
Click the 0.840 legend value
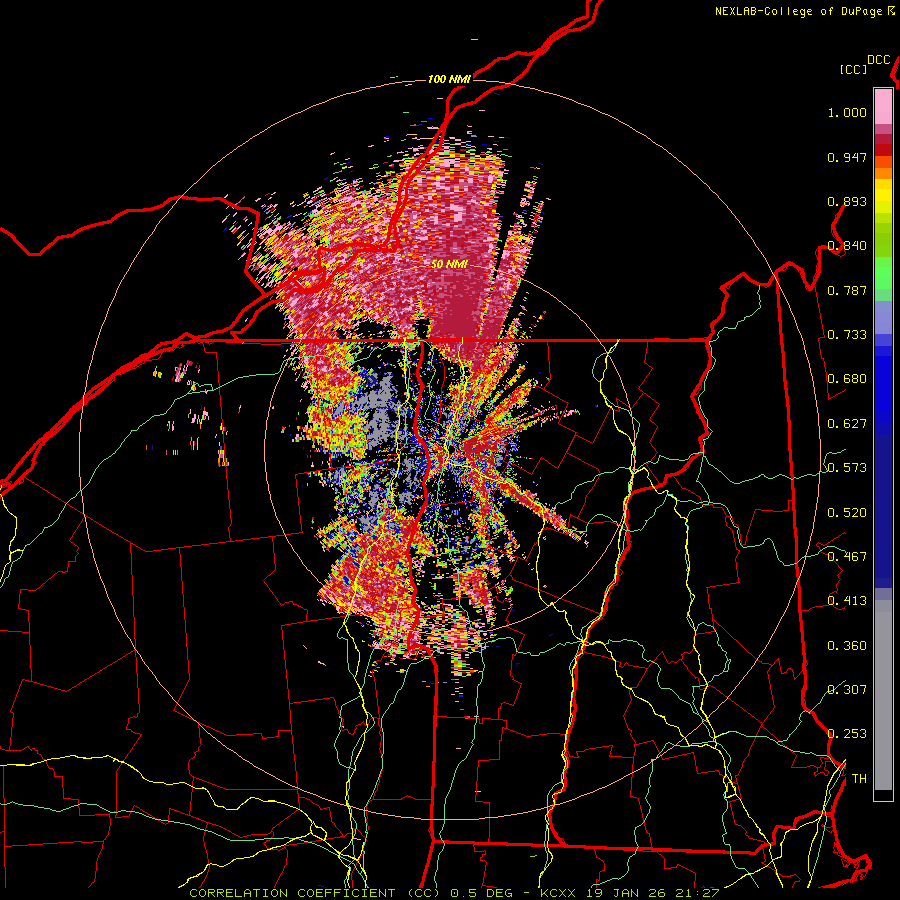coord(847,246)
